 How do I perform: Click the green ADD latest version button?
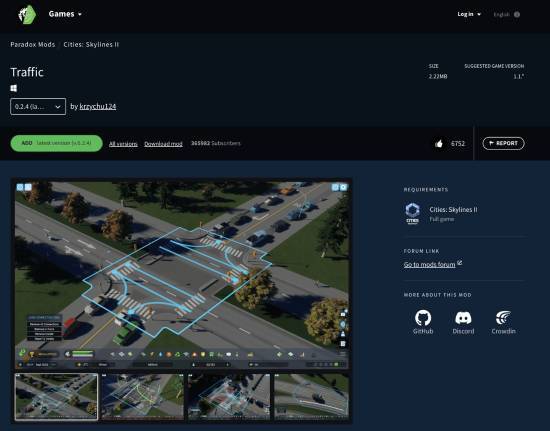click(56, 143)
